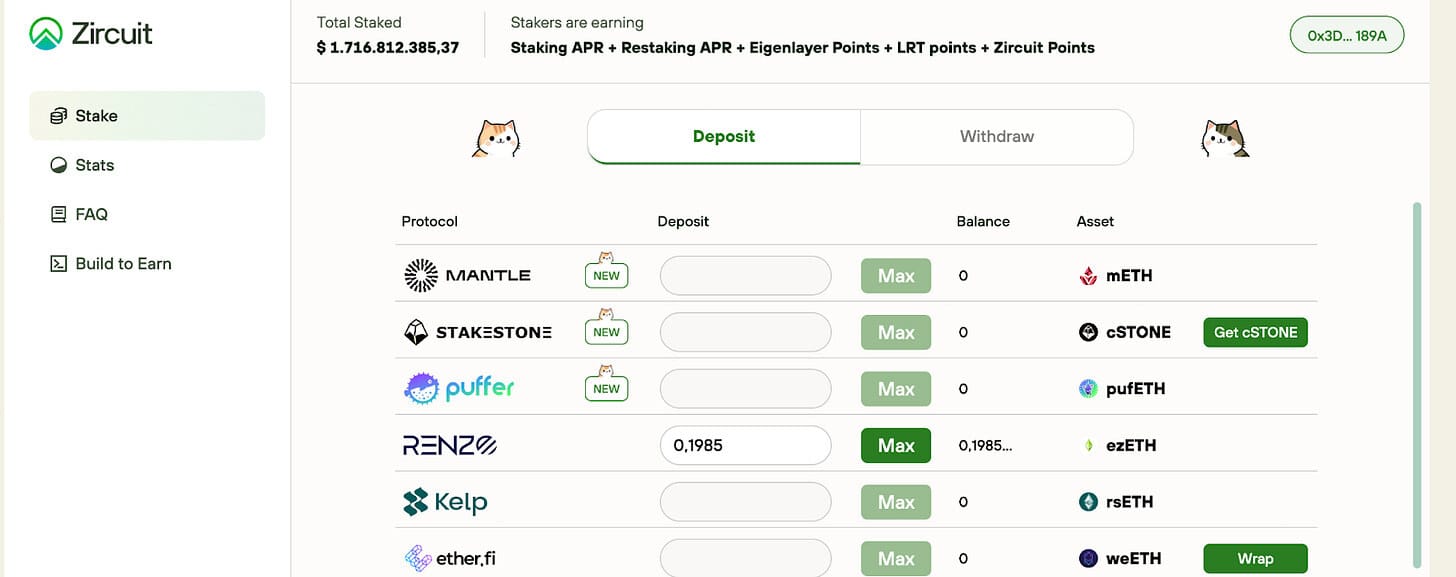The image size is (1456, 577).
Task: Click the wallet address 0x3D...189A button
Action: click(x=1347, y=35)
